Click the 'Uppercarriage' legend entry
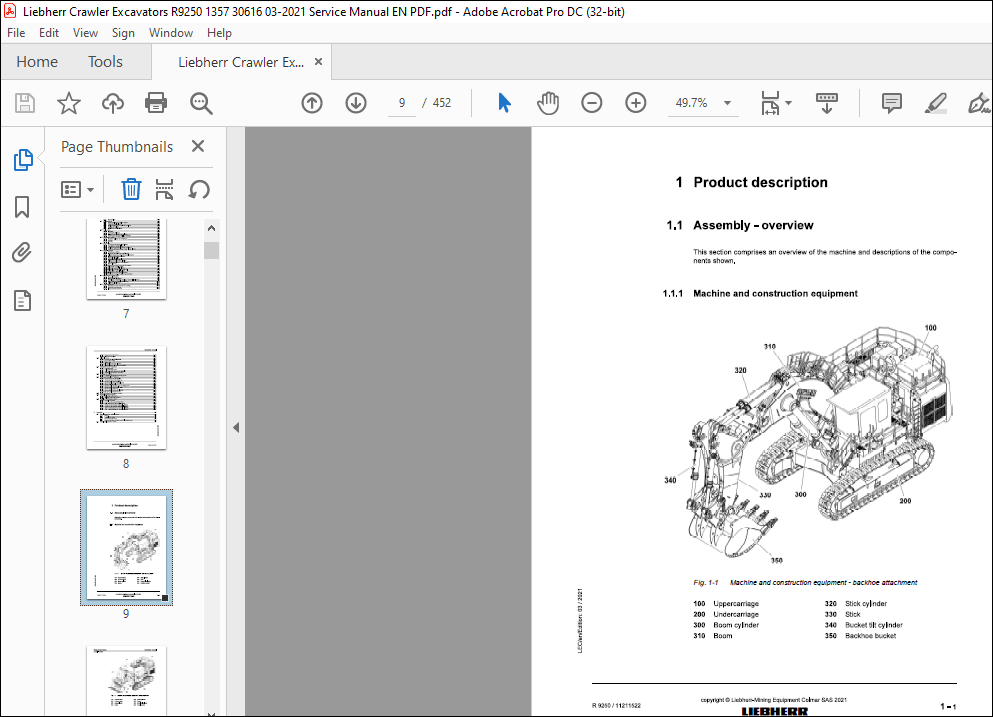 click(736, 604)
